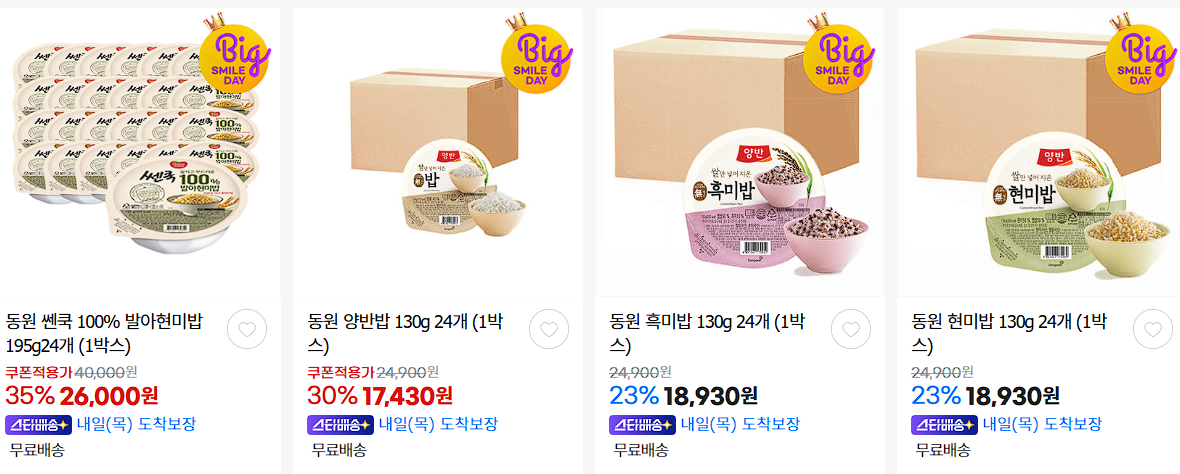
Task: Toggle wishlist heart for 동원 흑미밥
Action: tap(850, 329)
